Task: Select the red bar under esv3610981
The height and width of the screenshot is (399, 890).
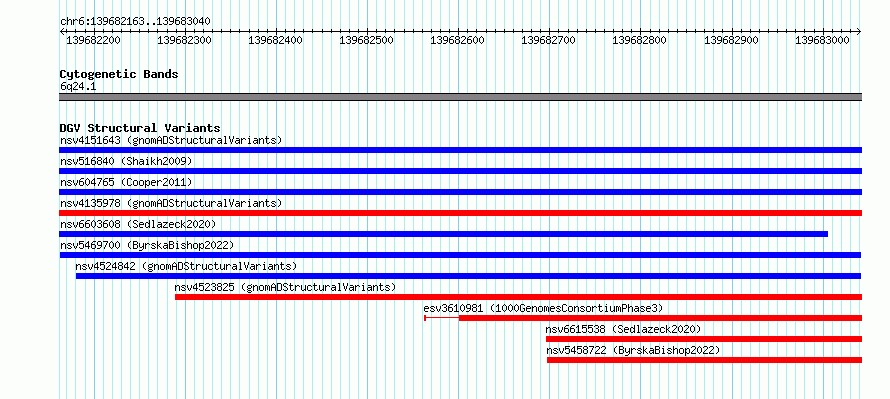Action: click(x=661, y=318)
